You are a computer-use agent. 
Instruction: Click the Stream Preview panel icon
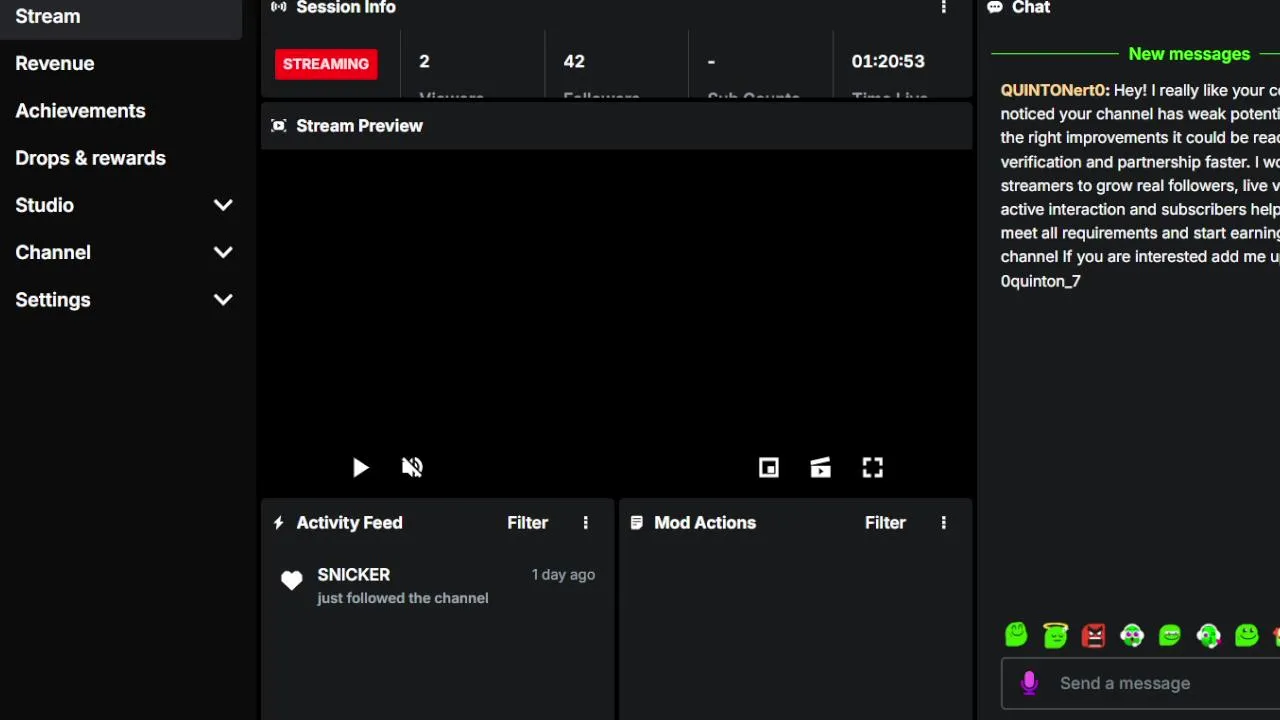pyautogui.click(x=279, y=126)
